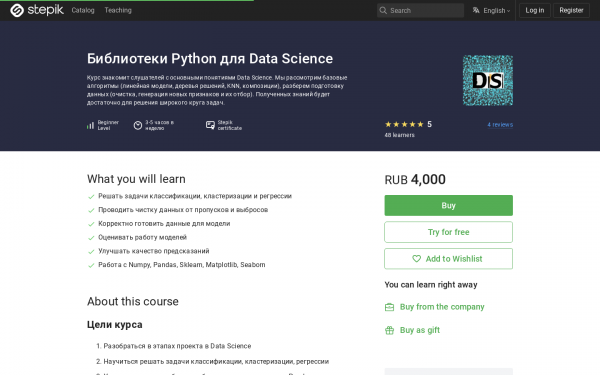600x375 pixels.
Task: Click the Beginner Level label
Action: tap(108, 125)
